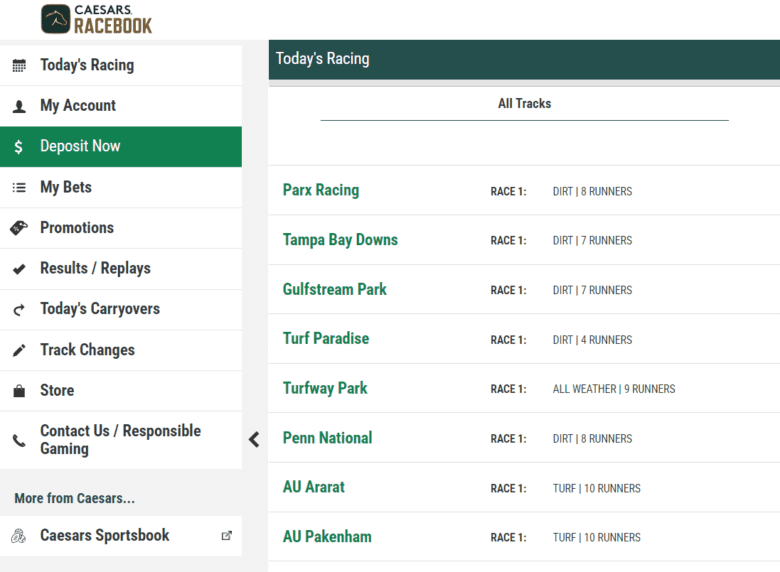Select the All Tracks tab
This screenshot has height=572, width=780.
(x=524, y=103)
